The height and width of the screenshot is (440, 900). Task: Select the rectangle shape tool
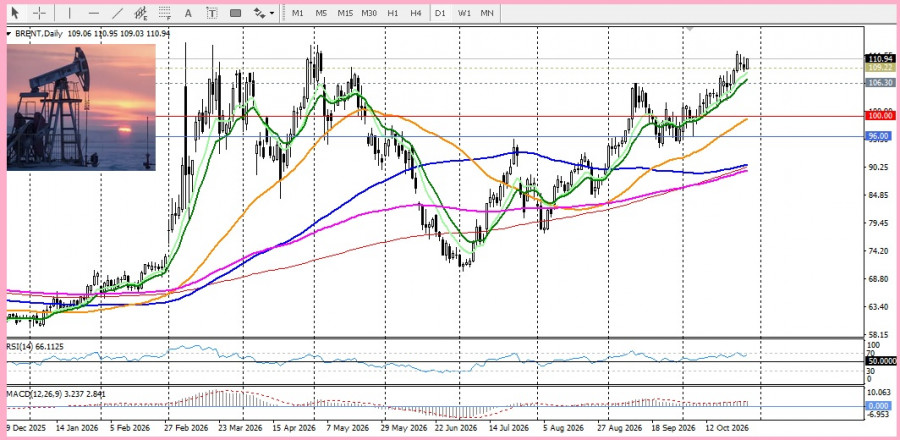tap(235, 13)
